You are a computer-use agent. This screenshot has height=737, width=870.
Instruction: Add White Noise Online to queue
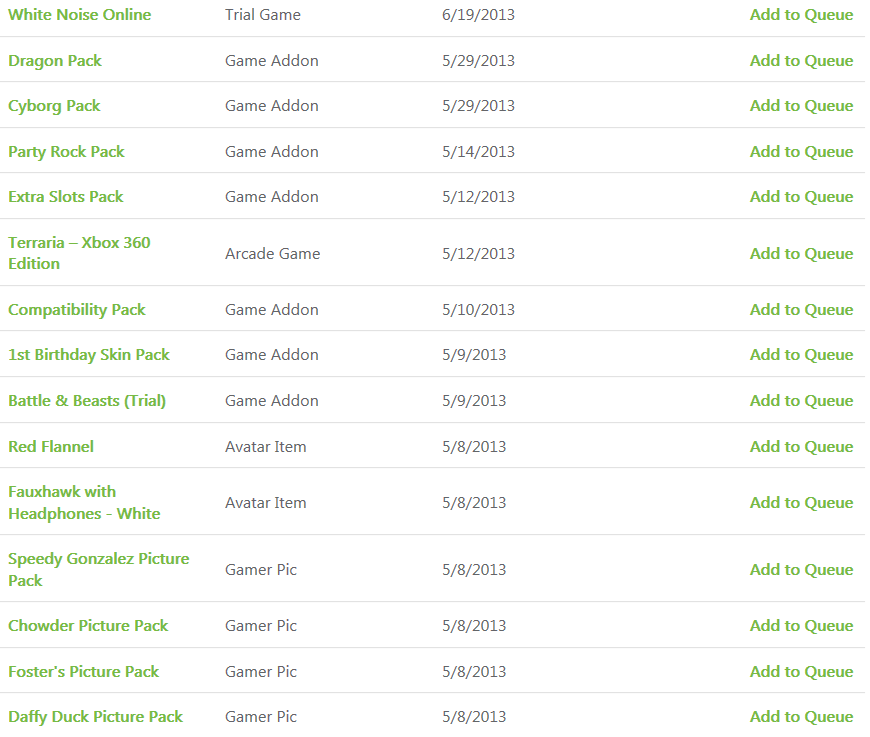(801, 15)
